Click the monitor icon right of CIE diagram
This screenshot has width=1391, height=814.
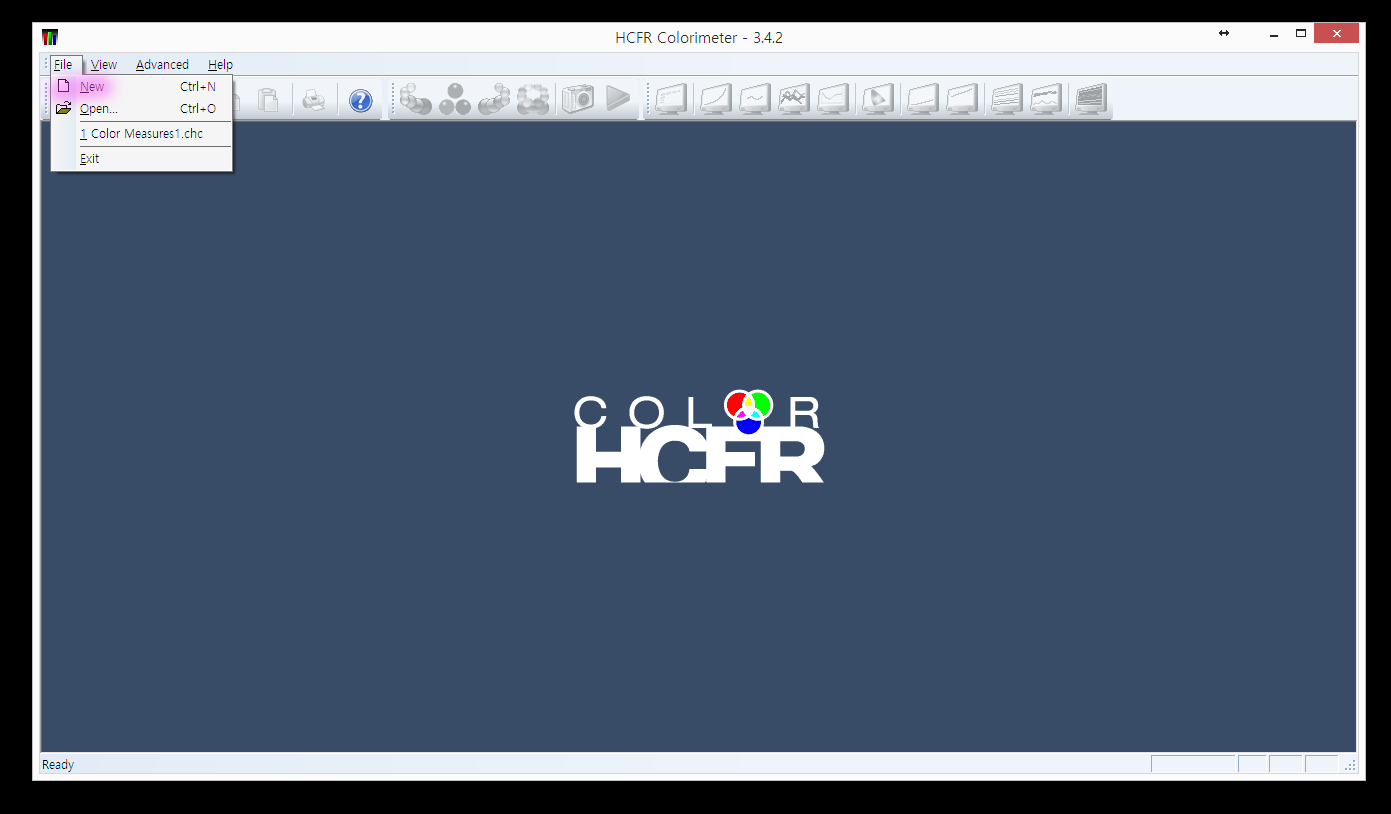coord(922,99)
